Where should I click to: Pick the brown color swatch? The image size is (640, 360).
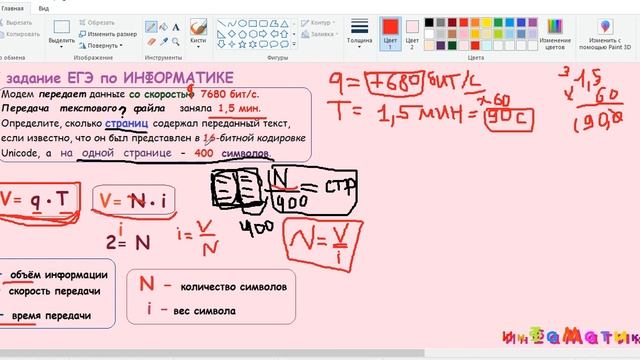pos(452,34)
